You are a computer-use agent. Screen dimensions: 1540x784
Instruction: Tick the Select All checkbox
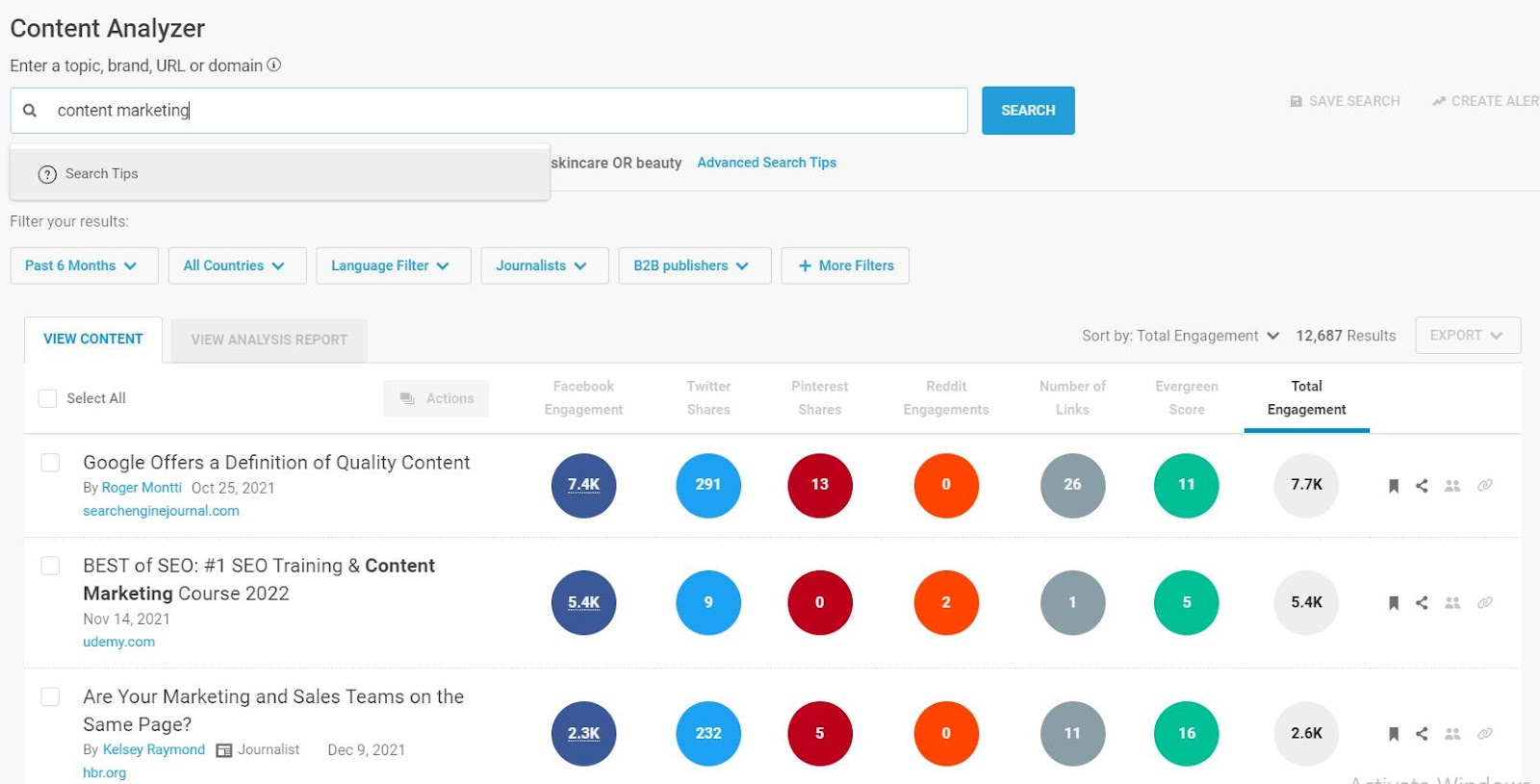[x=47, y=398]
